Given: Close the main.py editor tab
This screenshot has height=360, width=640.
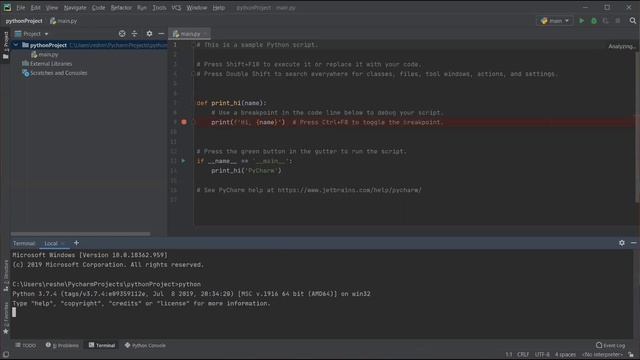Looking at the screenshot, I should pos(205,34).
